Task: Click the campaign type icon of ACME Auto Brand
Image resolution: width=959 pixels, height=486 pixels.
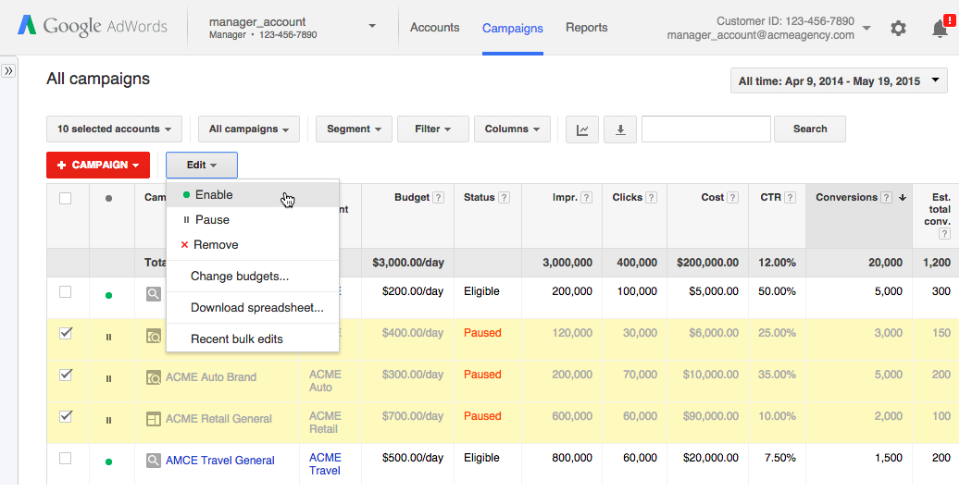Action: pos(153,377)
